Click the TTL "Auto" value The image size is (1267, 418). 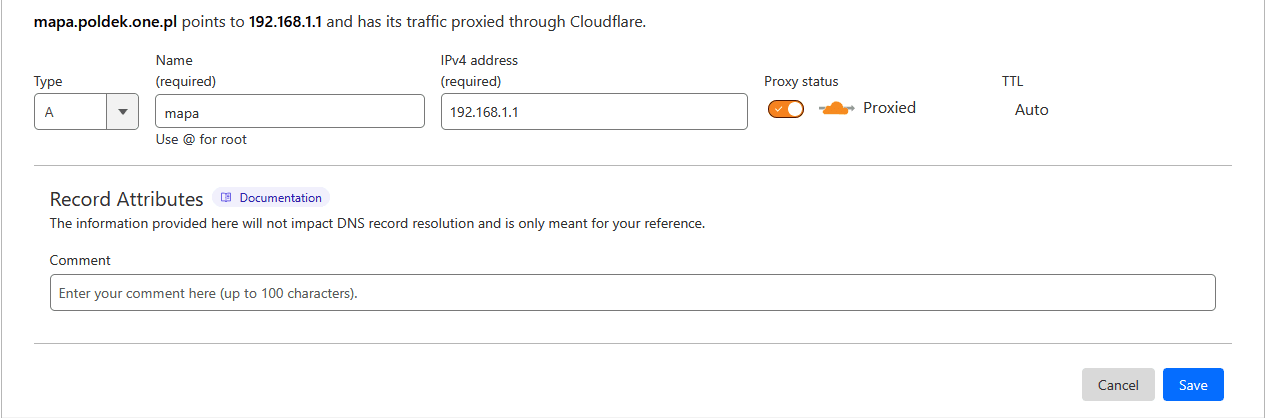tap(1031, 110)
